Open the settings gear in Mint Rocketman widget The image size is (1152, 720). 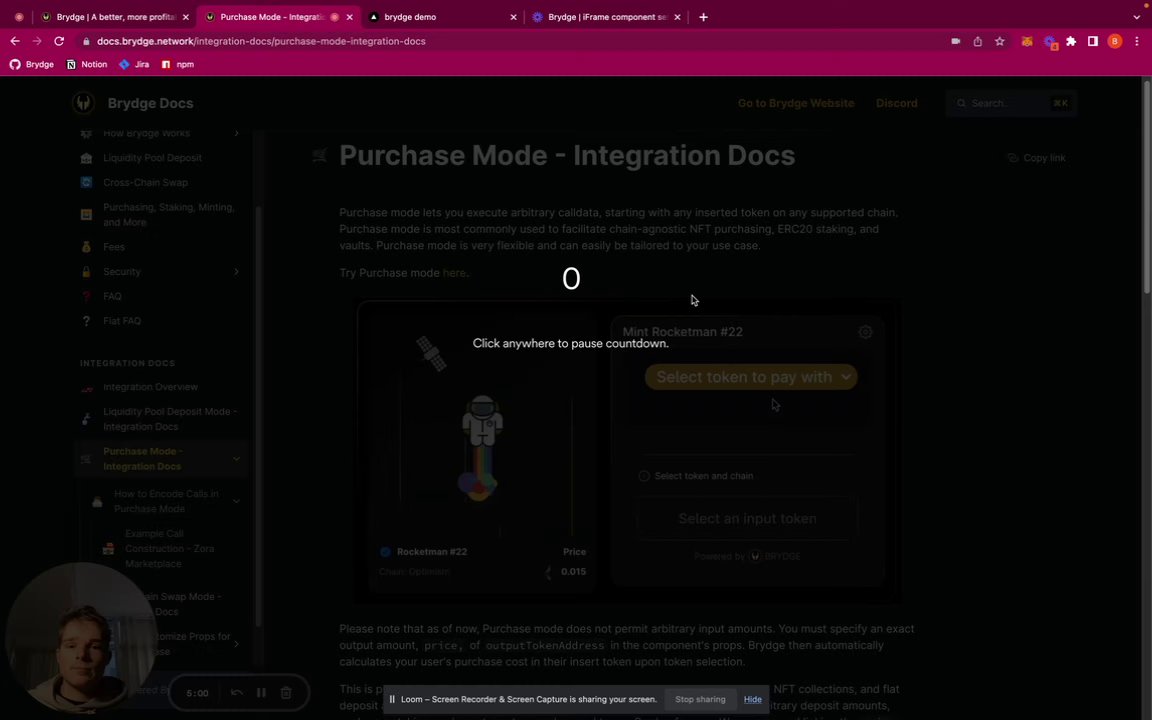(x=865, y=332)
